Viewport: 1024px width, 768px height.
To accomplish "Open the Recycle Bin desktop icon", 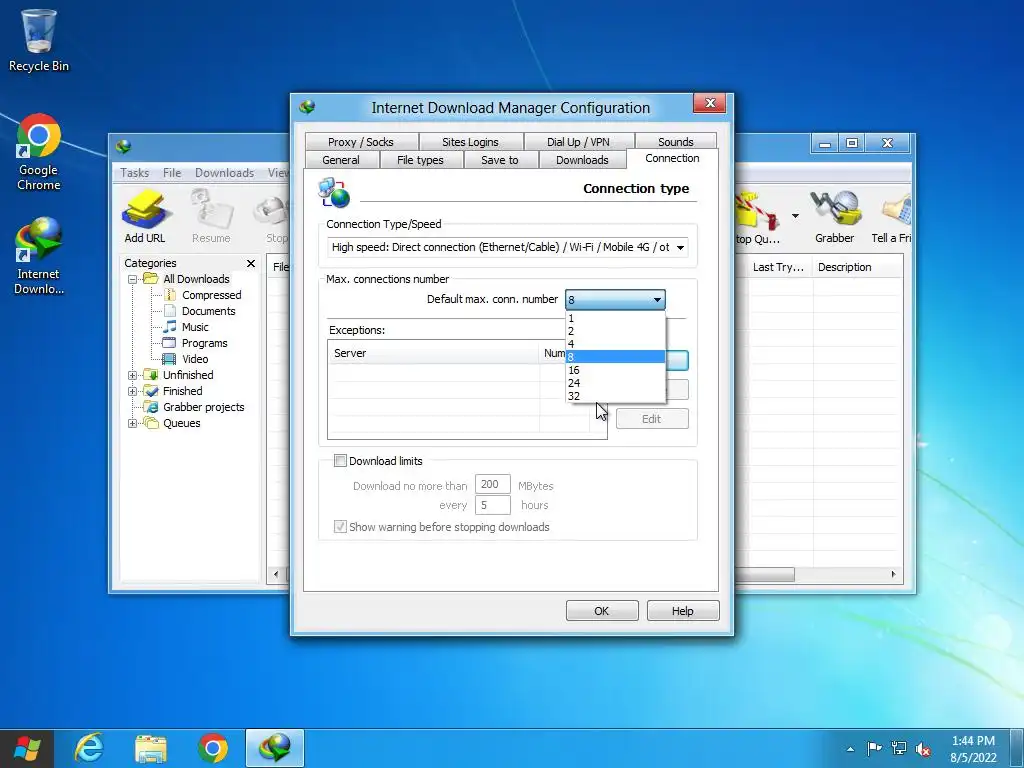I will (39, 40).
